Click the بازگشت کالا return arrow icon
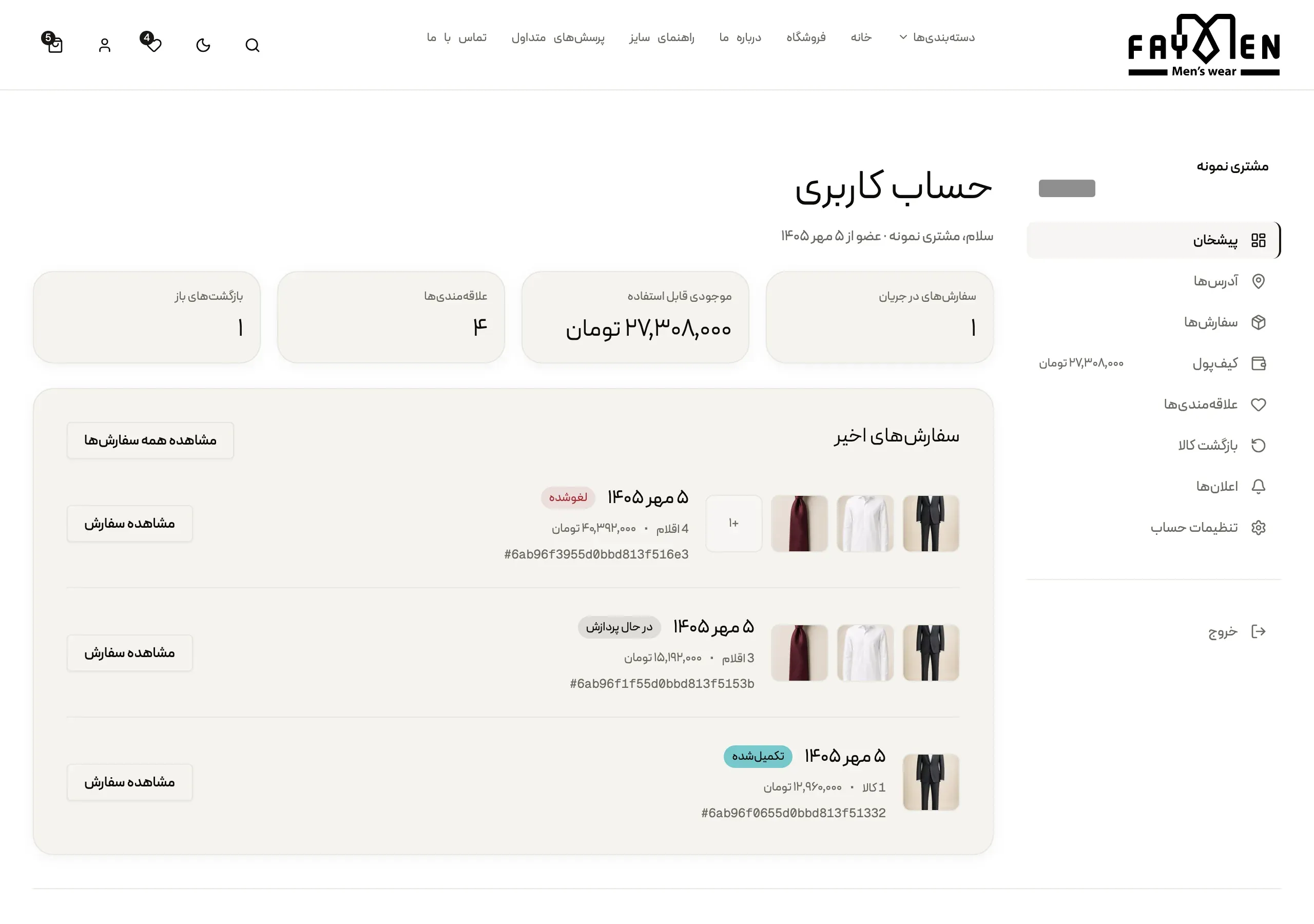The image size is (1314, 924). point(1259,446)
